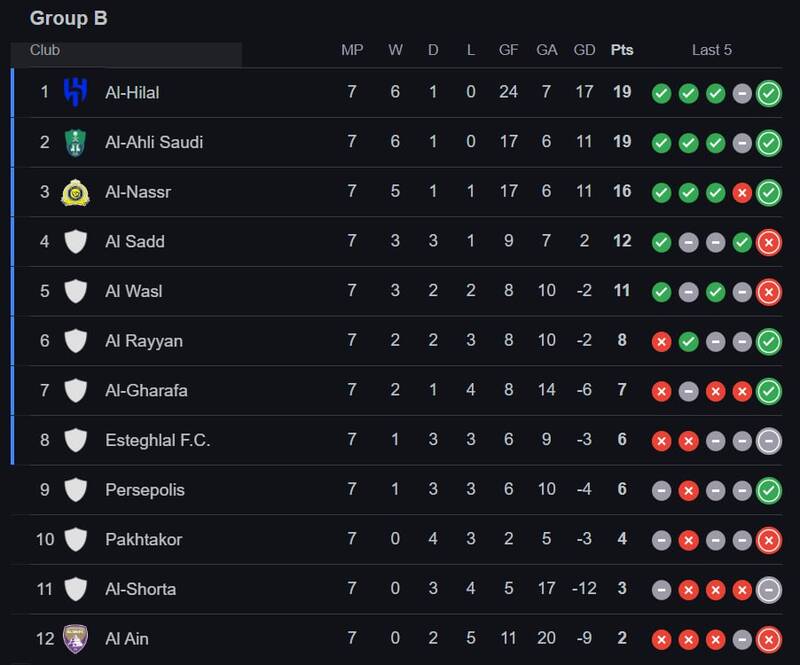Image resolution: width=800 pixels, height=665 pixels.
Task: Click the Al Ain purple club crest
Action: [x=76, y=638]
